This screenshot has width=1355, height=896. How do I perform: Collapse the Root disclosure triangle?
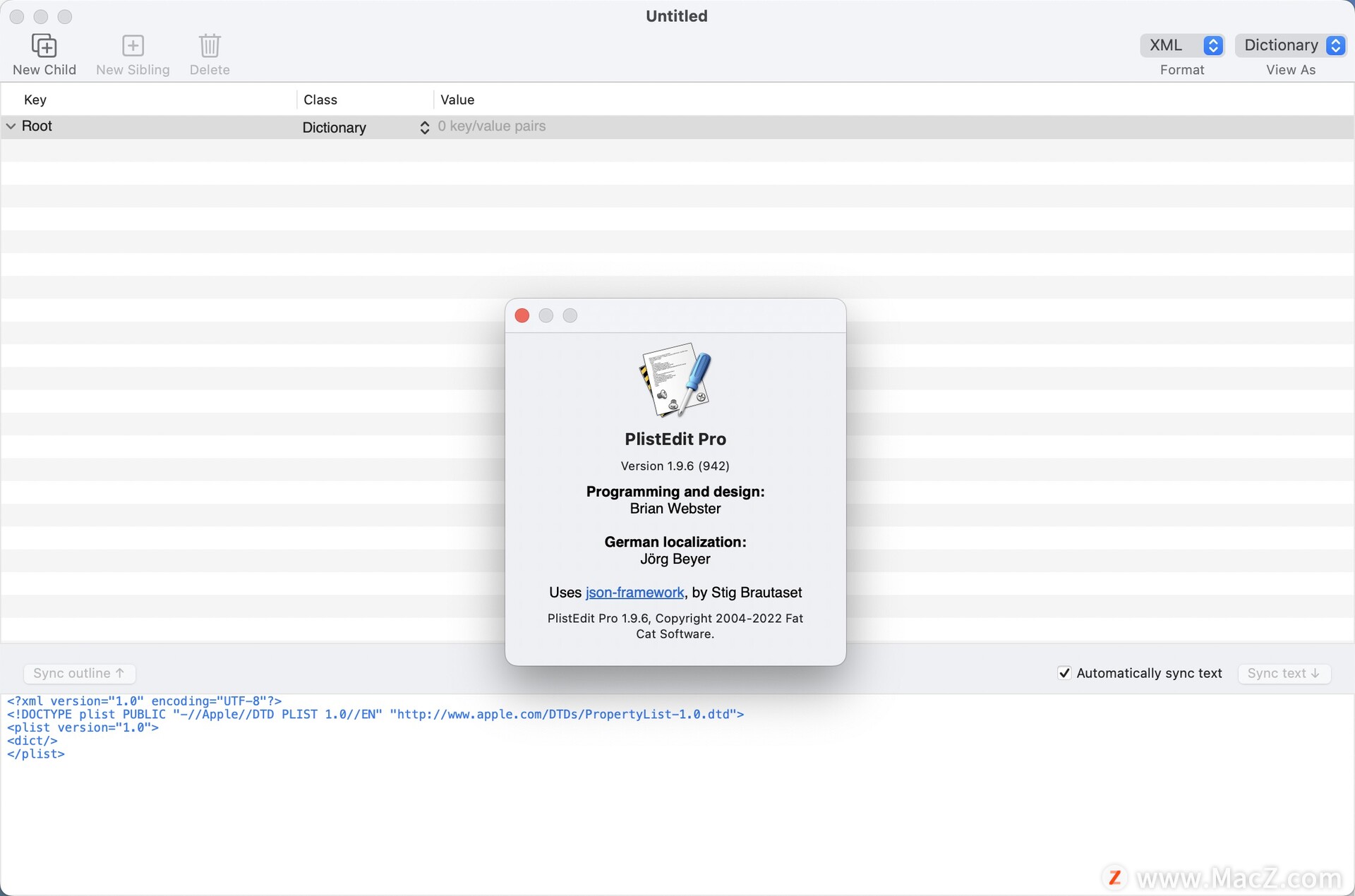pyautogui.click(x=11, y=126)
